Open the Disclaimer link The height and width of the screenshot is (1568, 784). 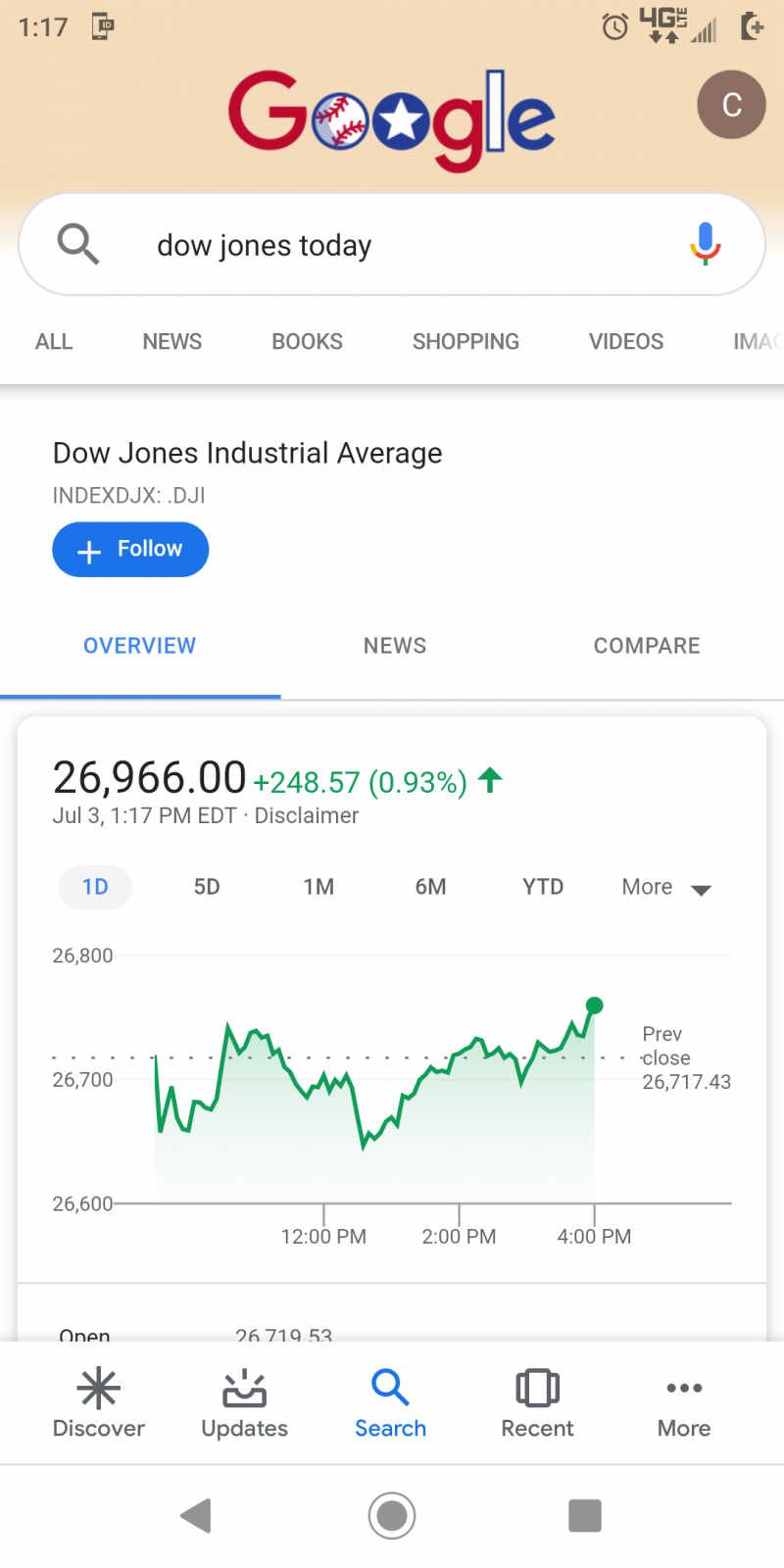pyautogui.click(x=307, y=815)
